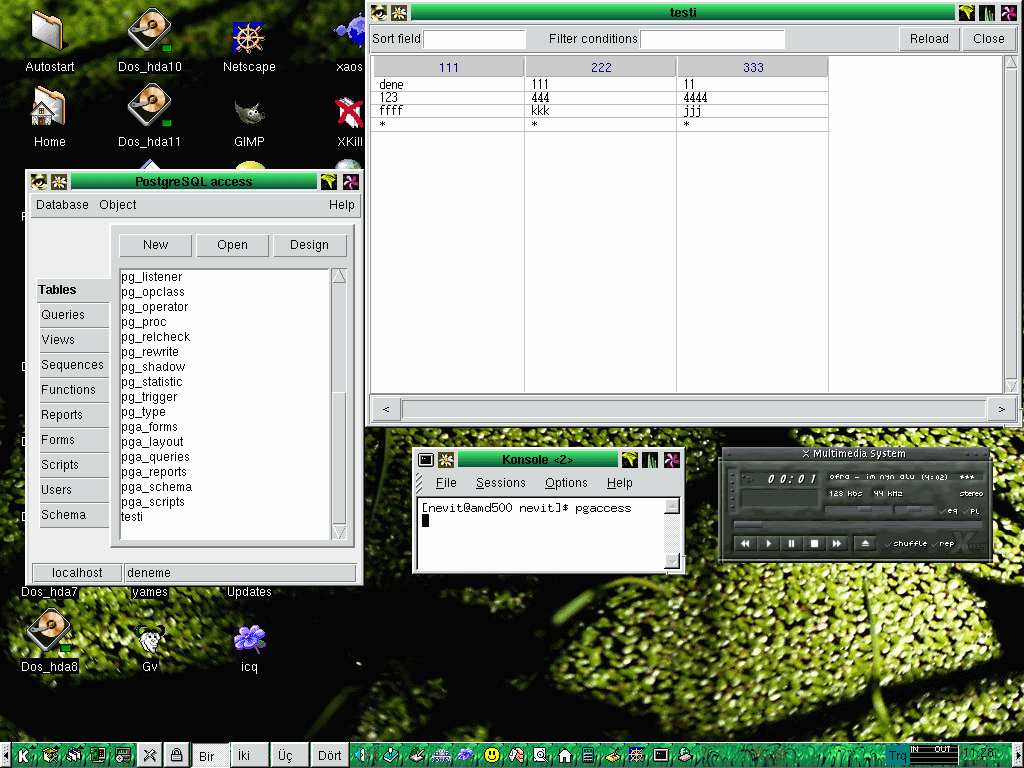The width and height of the screenshot is (1024, 768).
Task: Click the smiley face icon on the panel
Action: tap(492, 756)
